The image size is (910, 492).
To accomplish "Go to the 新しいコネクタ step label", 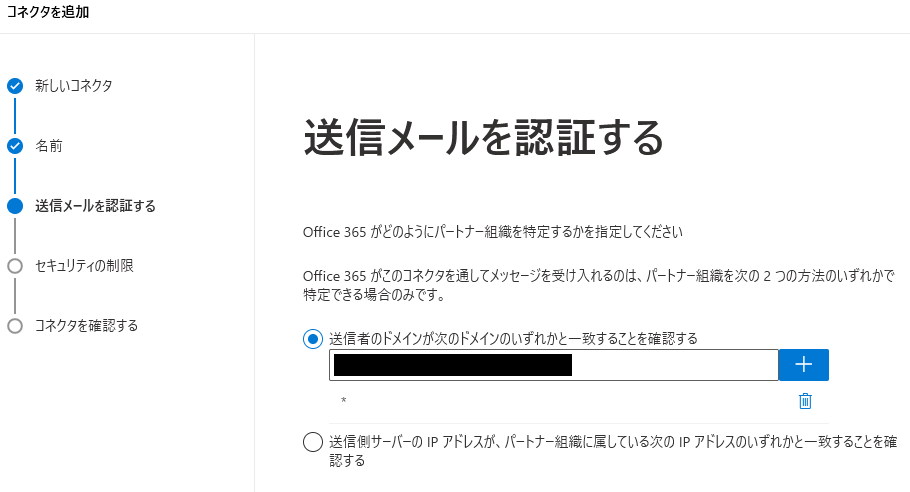I will tap(74, 86).
